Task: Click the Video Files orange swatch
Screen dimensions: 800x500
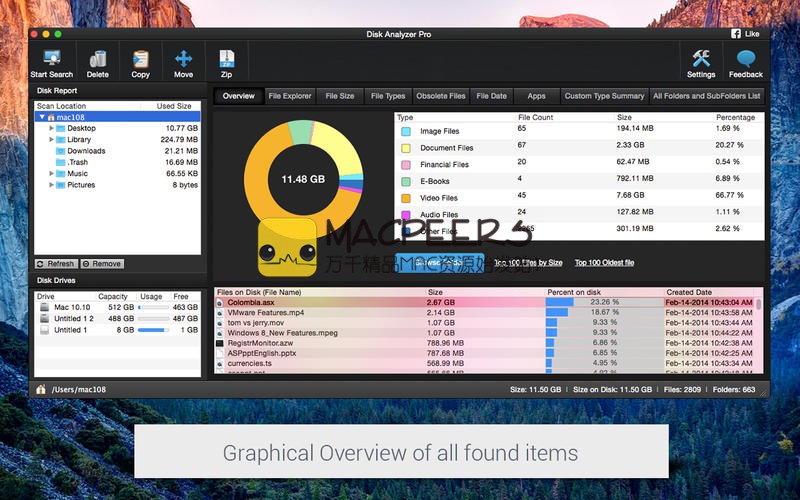Action: pos(406,198)
